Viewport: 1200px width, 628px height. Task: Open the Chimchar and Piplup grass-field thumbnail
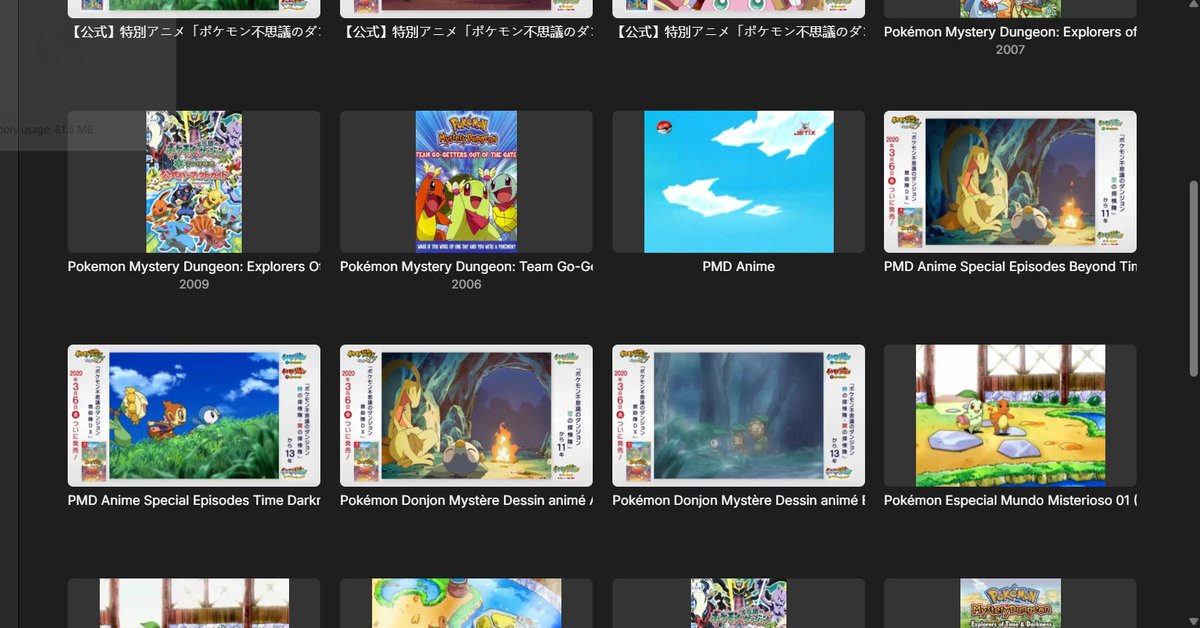194,416
